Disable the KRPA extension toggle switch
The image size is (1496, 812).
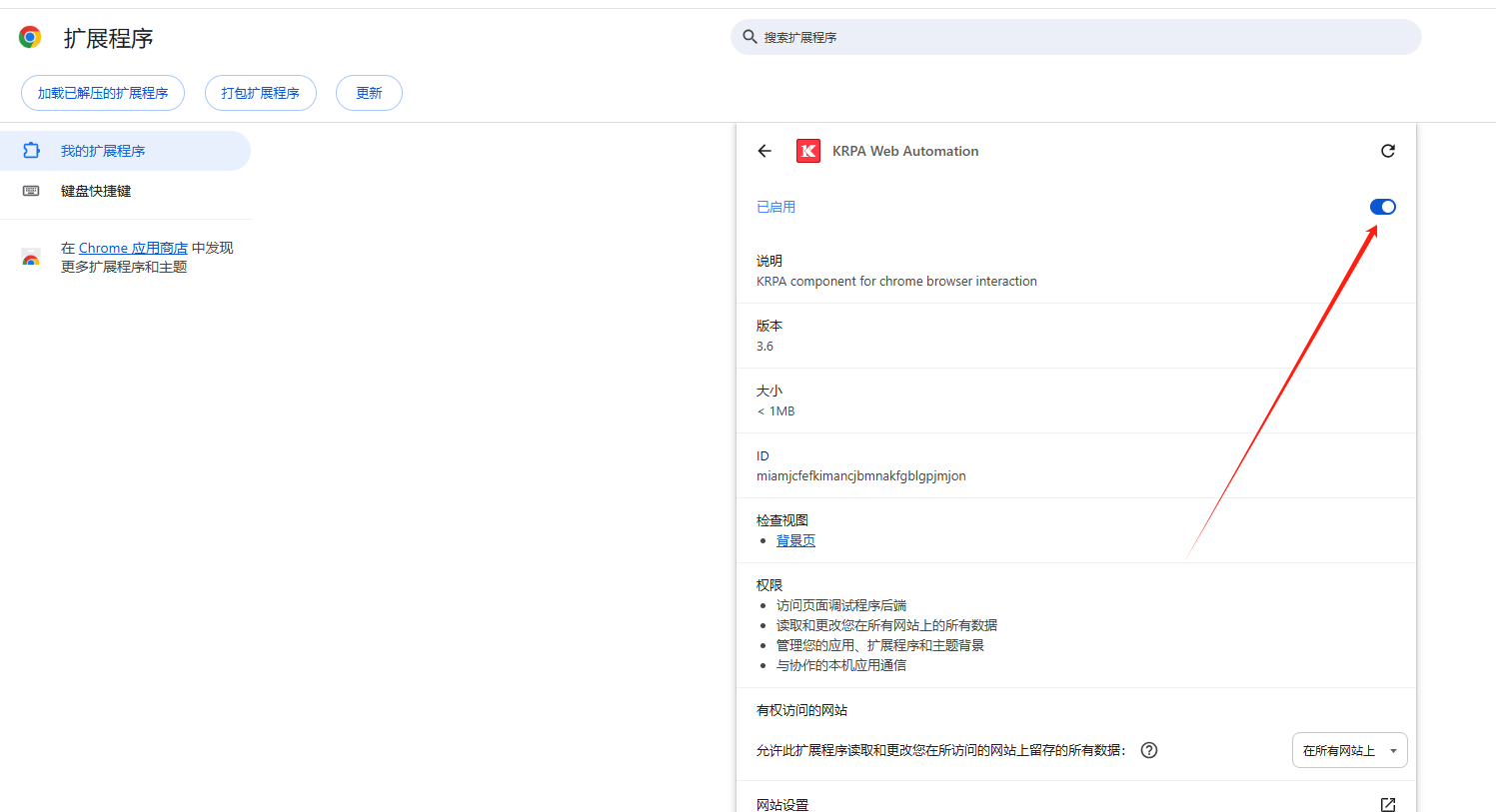click(1383, 207)
